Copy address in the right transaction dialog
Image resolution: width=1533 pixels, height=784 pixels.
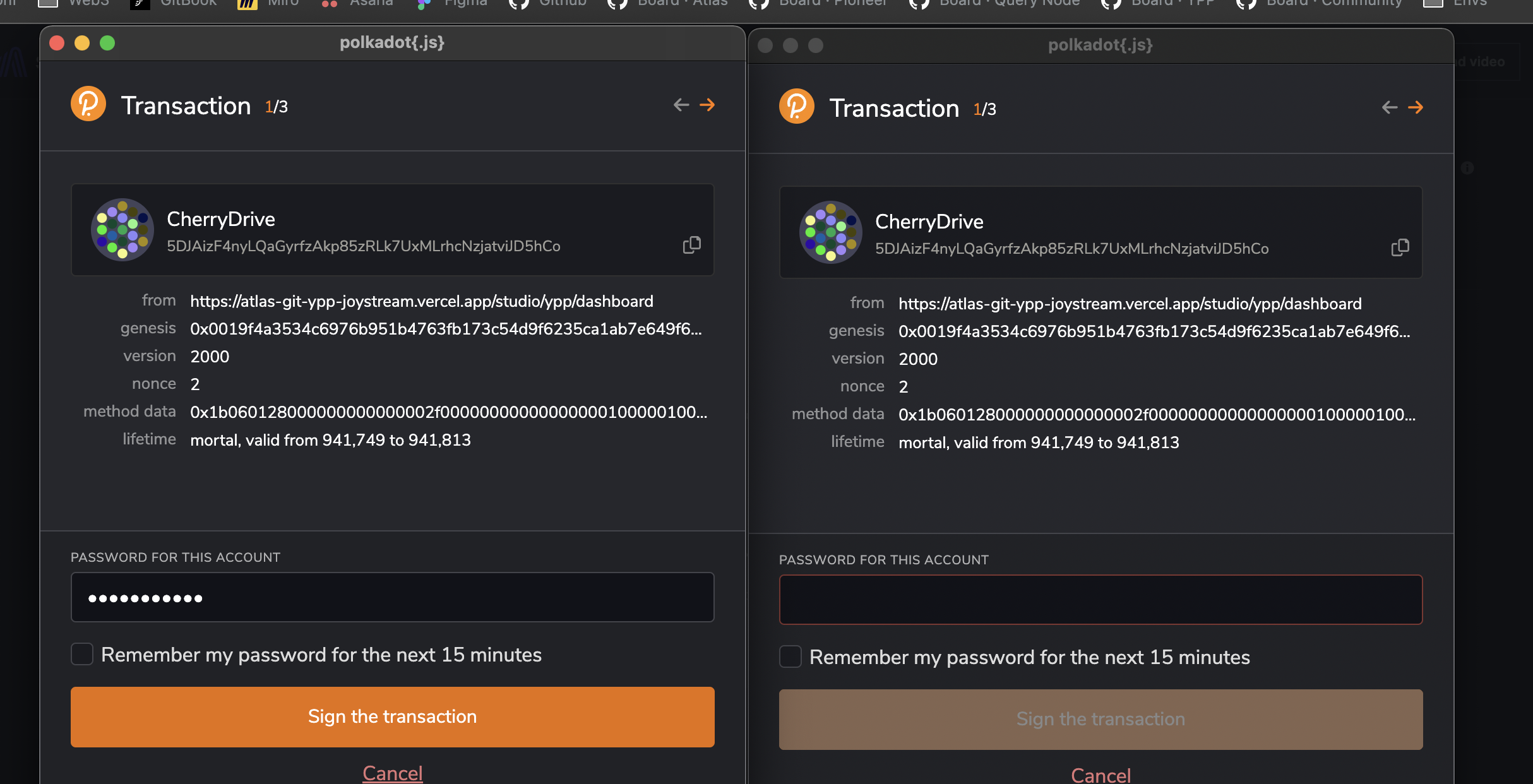point(1400,247)
